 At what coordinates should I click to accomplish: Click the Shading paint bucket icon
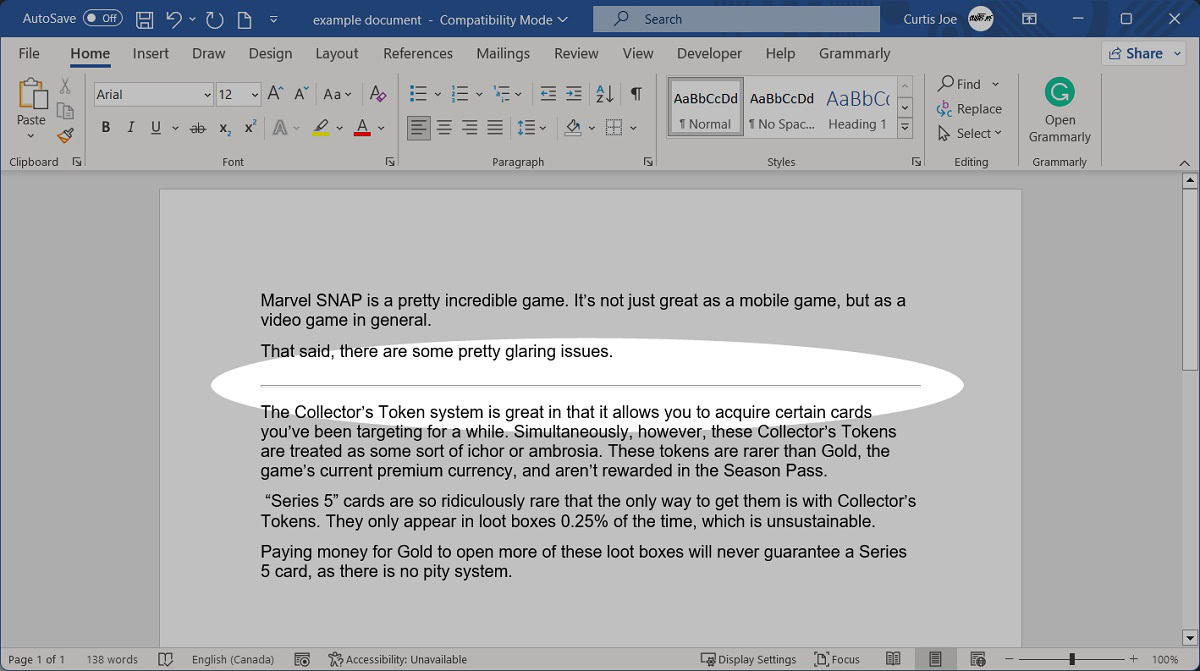tap(573, 128)
